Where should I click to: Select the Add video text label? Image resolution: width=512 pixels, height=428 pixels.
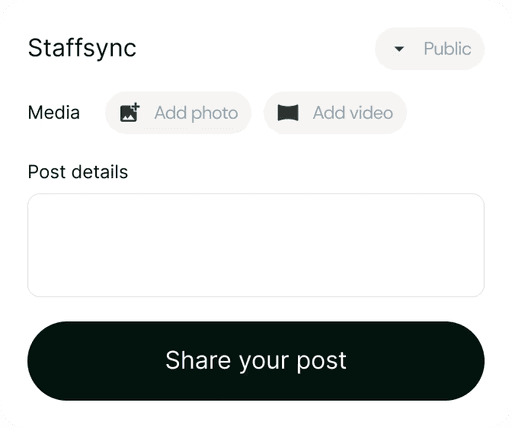pyautogui.click(x=353, y=113)
